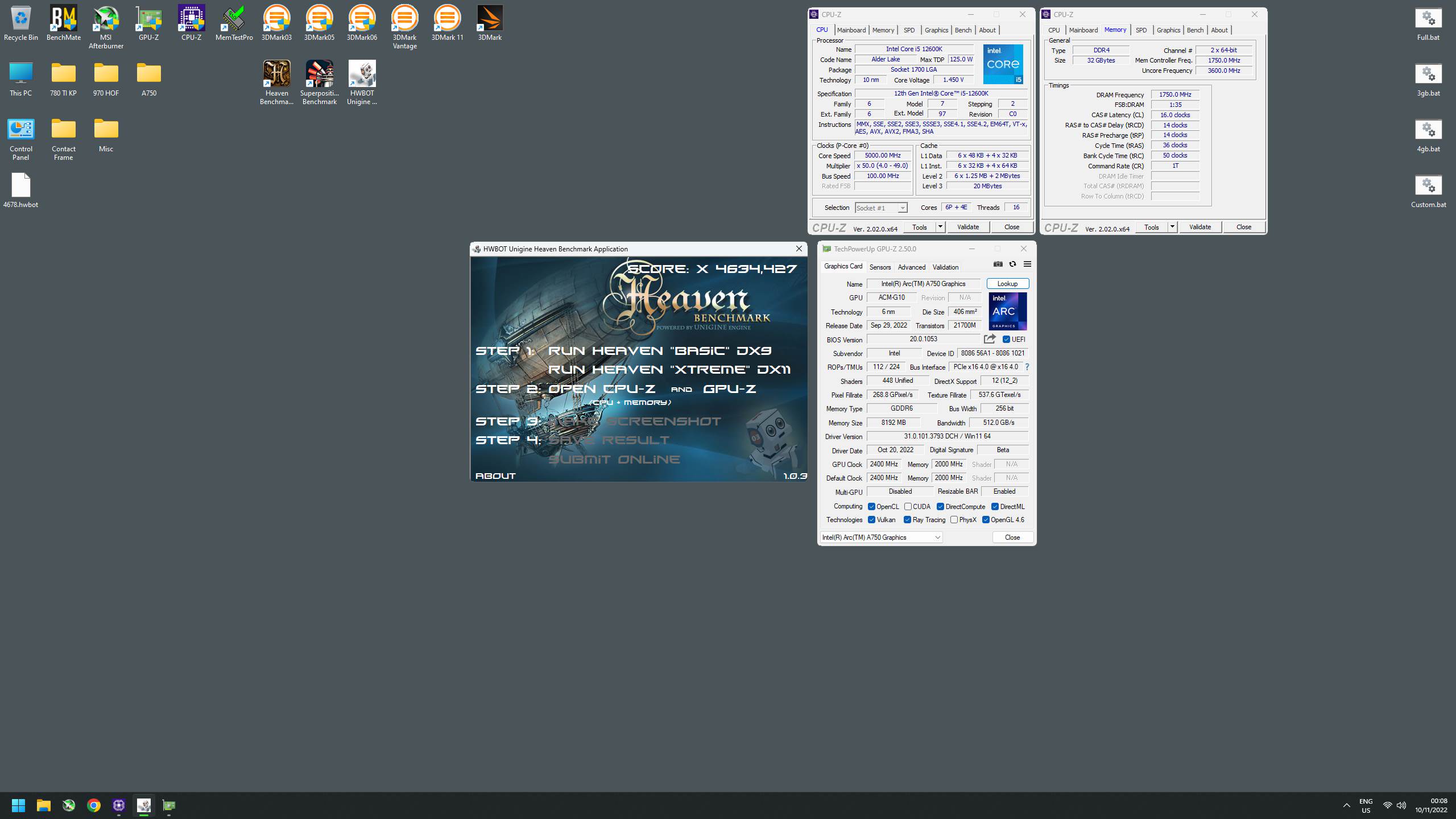Switch to Mainboard tab in left CPU-Z
This screenshot has height=819, width=1456.
tap(851, 30)
